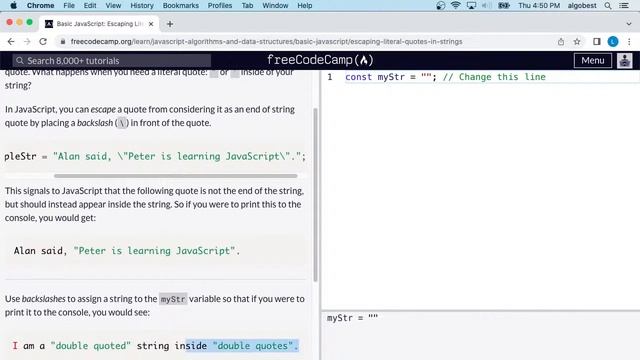Click the Wi-Fi status icon
Image resolution: width=640 pixels, height=360 pixels.
click(x=456, y=5)
